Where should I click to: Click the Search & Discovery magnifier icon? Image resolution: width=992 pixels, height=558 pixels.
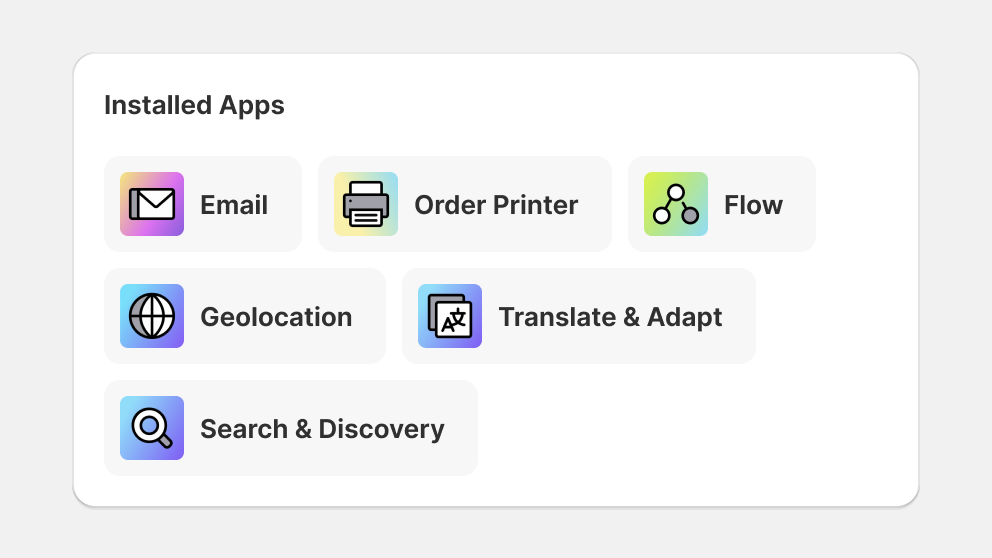[x=152, y=428]
